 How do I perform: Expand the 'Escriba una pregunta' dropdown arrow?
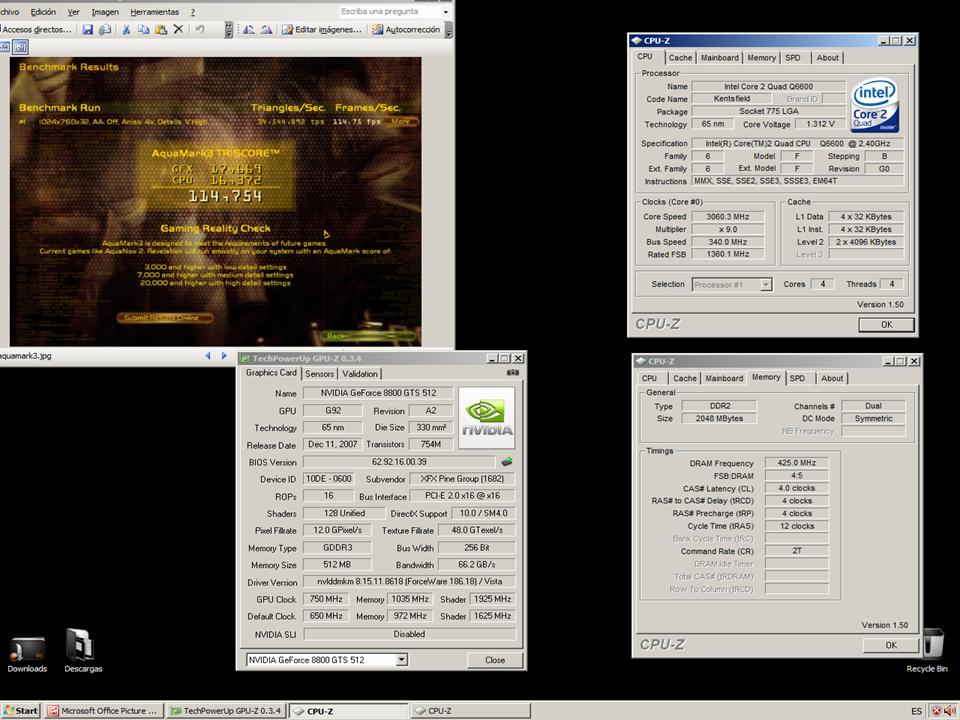(445, 12)
